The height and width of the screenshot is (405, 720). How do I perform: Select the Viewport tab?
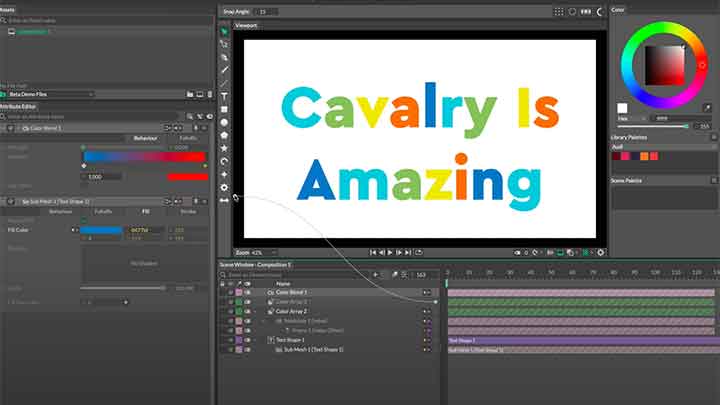pyautogui.click(x=246, y=26)
